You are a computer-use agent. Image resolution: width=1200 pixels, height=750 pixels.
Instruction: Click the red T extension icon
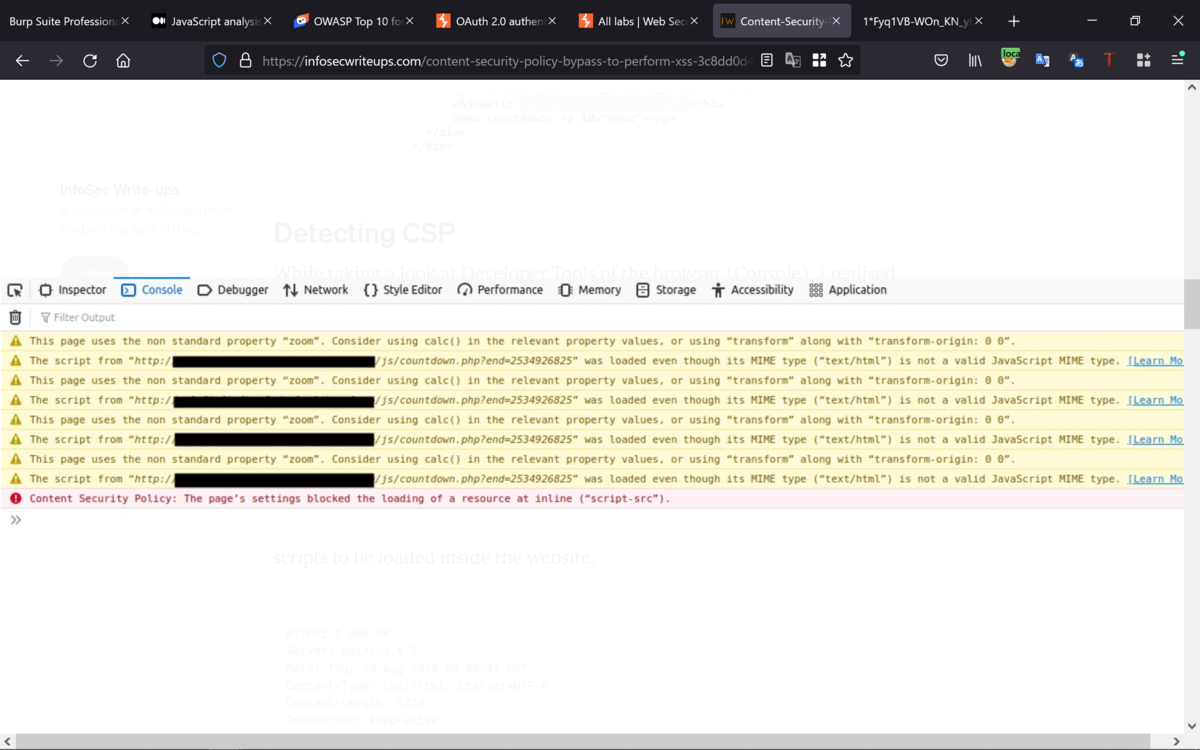pos(1109,61)
